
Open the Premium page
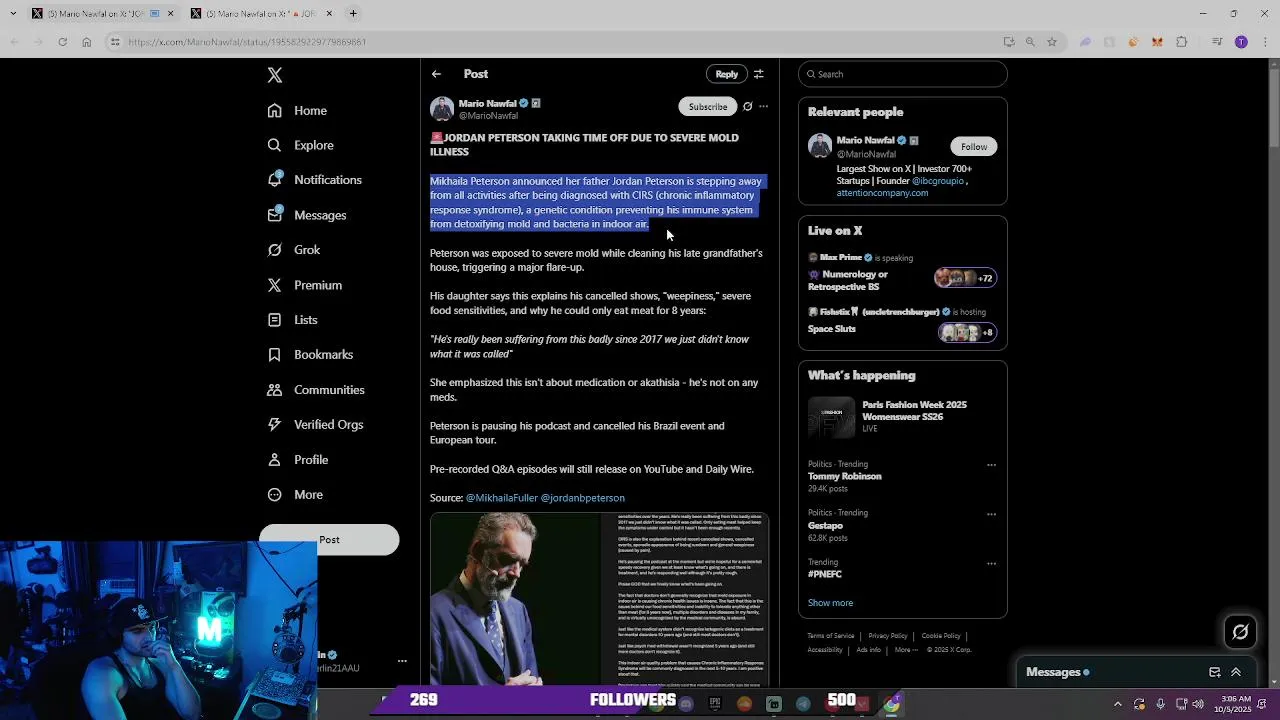point(304,285)
